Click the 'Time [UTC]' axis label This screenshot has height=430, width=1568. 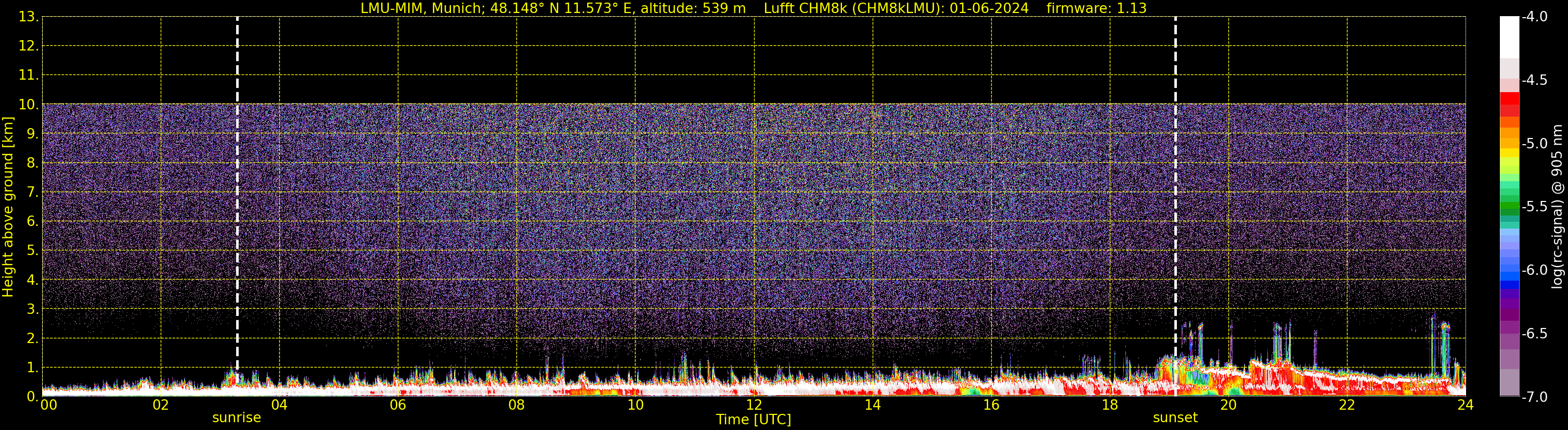click(x=754, y=420)
